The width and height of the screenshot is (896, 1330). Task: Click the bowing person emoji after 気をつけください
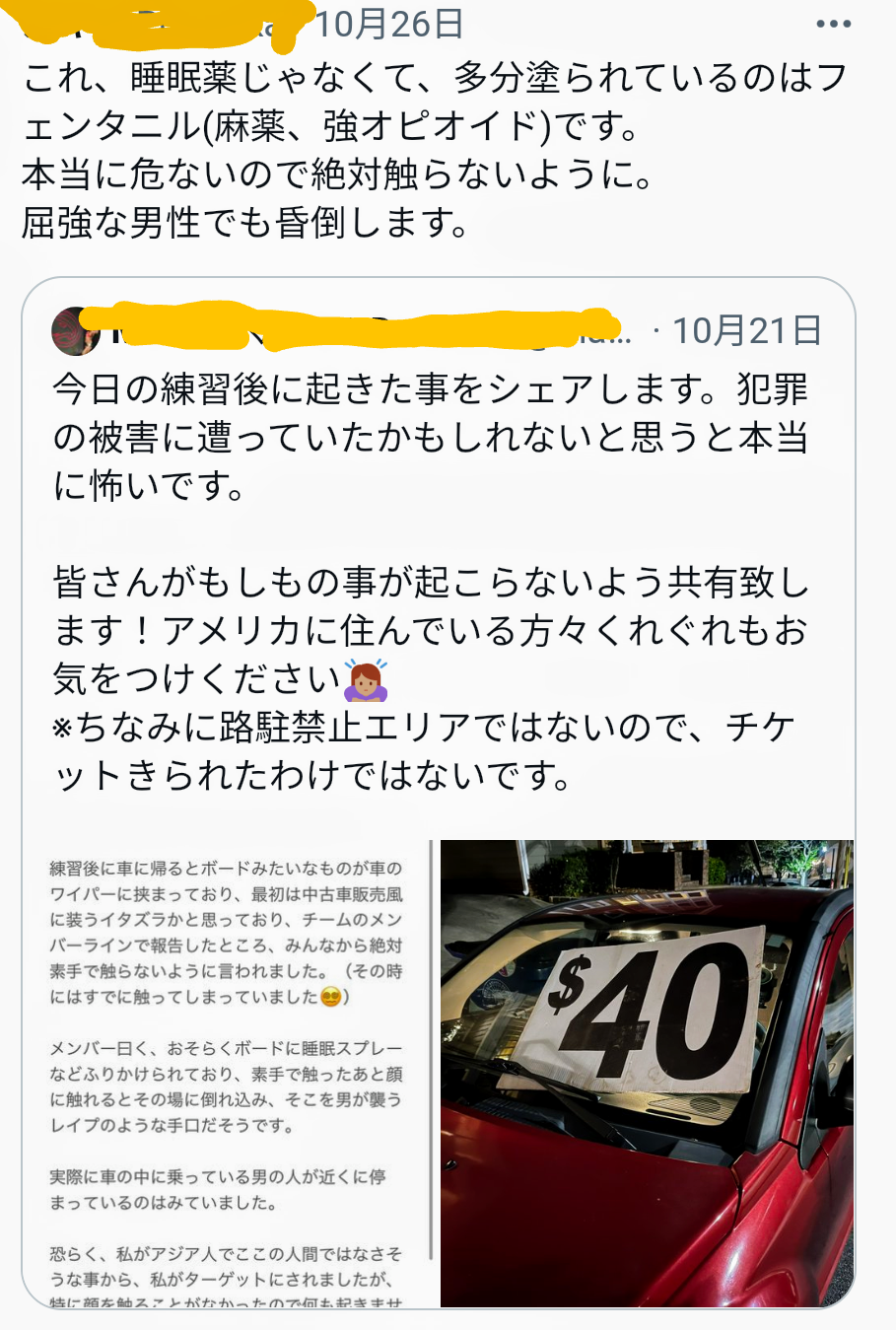tap(366, 678)
